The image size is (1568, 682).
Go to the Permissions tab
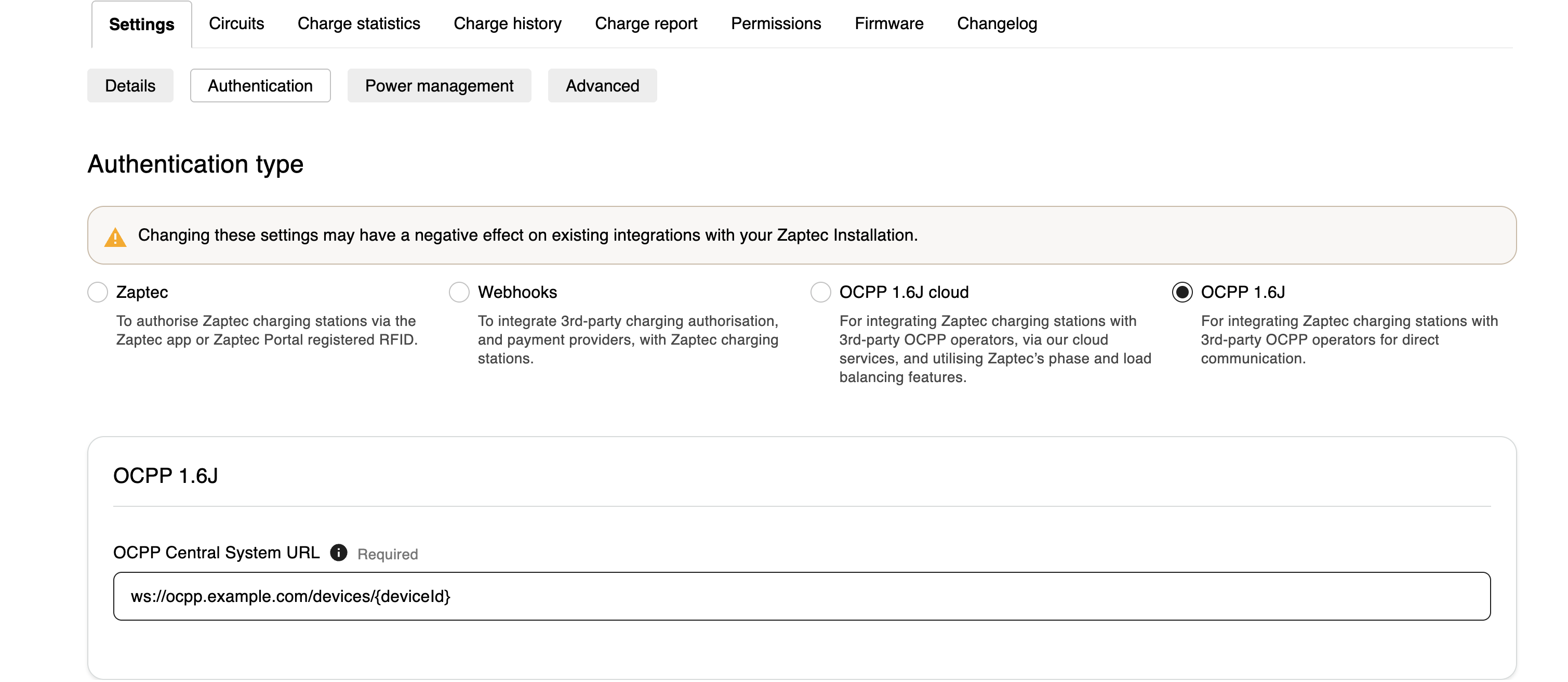point(776,24)
